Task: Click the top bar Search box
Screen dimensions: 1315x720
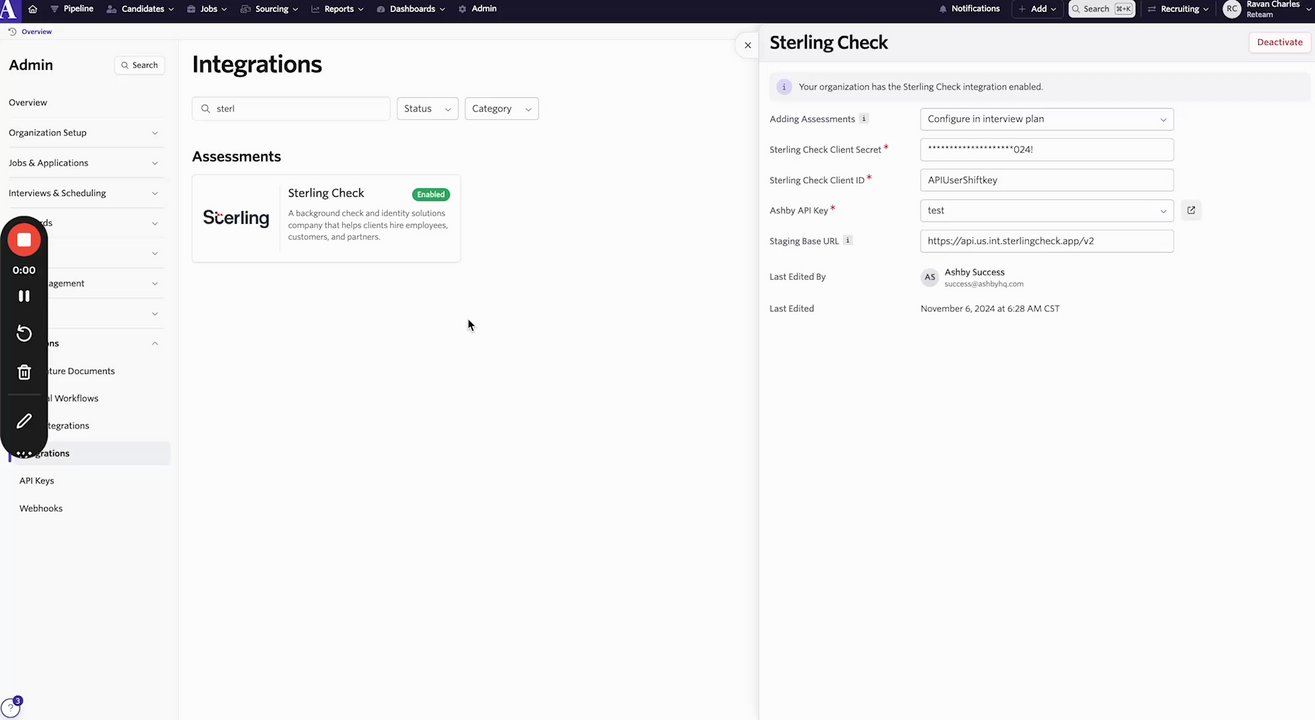Action: [1101, 9]
